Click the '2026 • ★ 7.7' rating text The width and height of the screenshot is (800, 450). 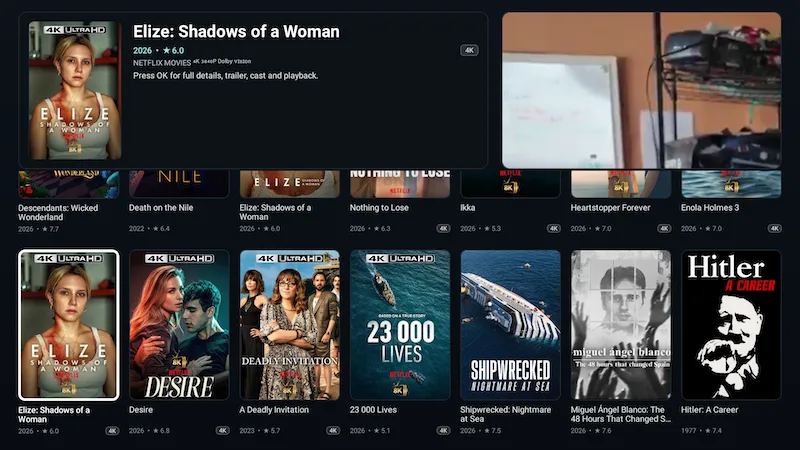pos(38,229)
